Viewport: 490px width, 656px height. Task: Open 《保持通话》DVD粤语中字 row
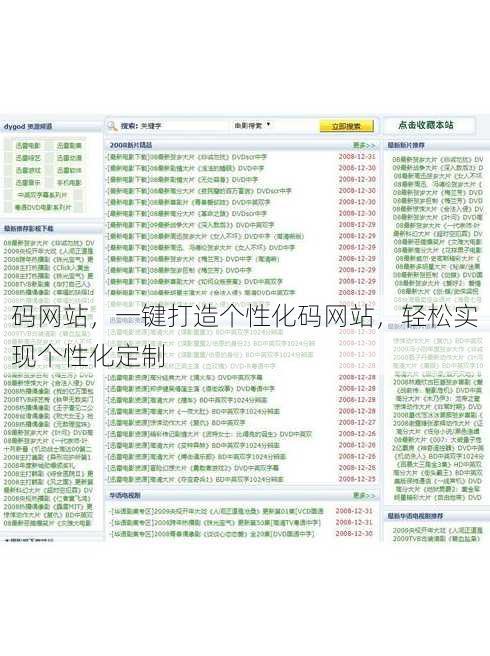(191, 389)
